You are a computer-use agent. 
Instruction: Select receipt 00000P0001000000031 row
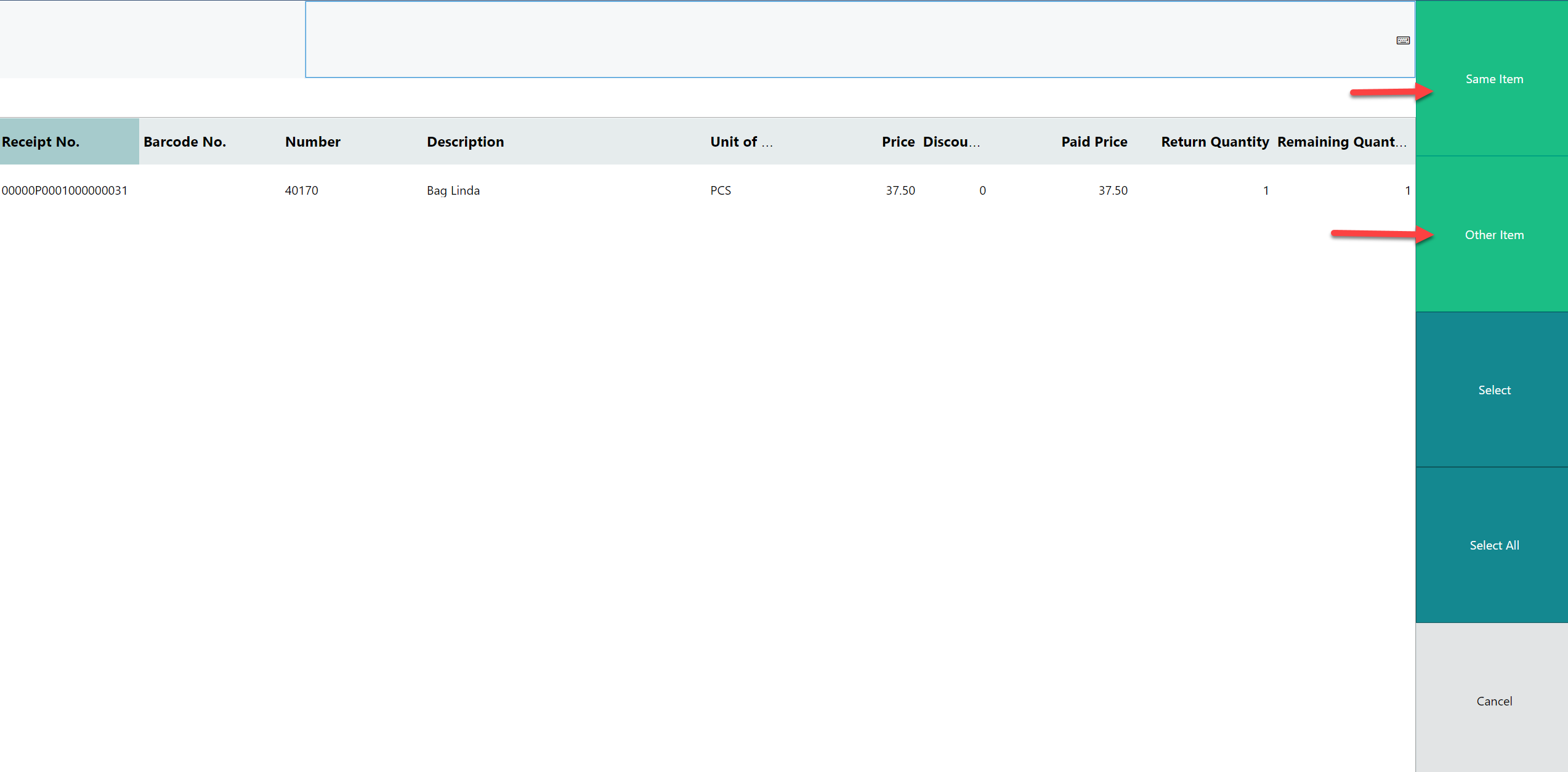[65, 190]
